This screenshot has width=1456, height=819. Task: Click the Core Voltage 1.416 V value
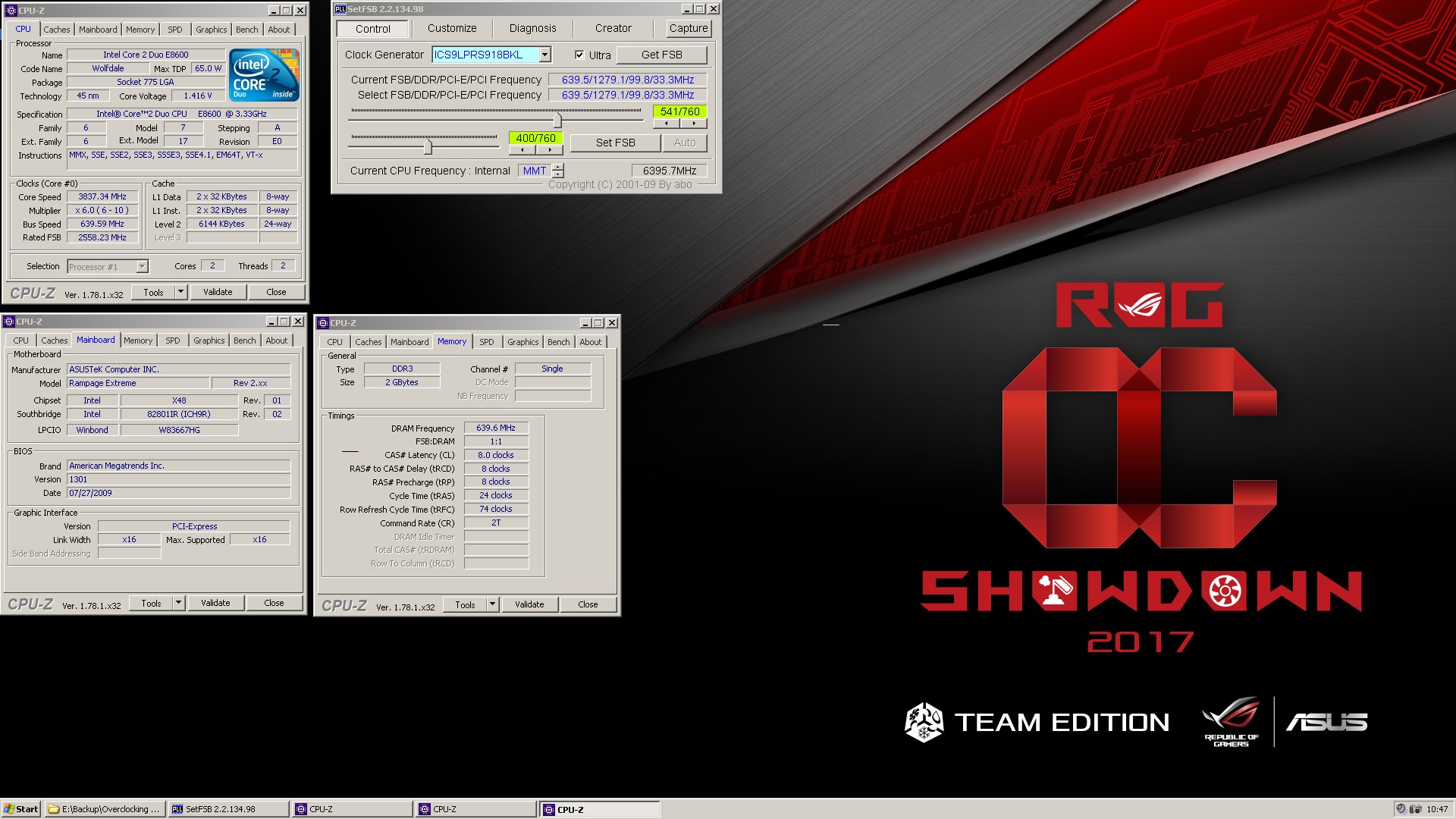[198, 96]
